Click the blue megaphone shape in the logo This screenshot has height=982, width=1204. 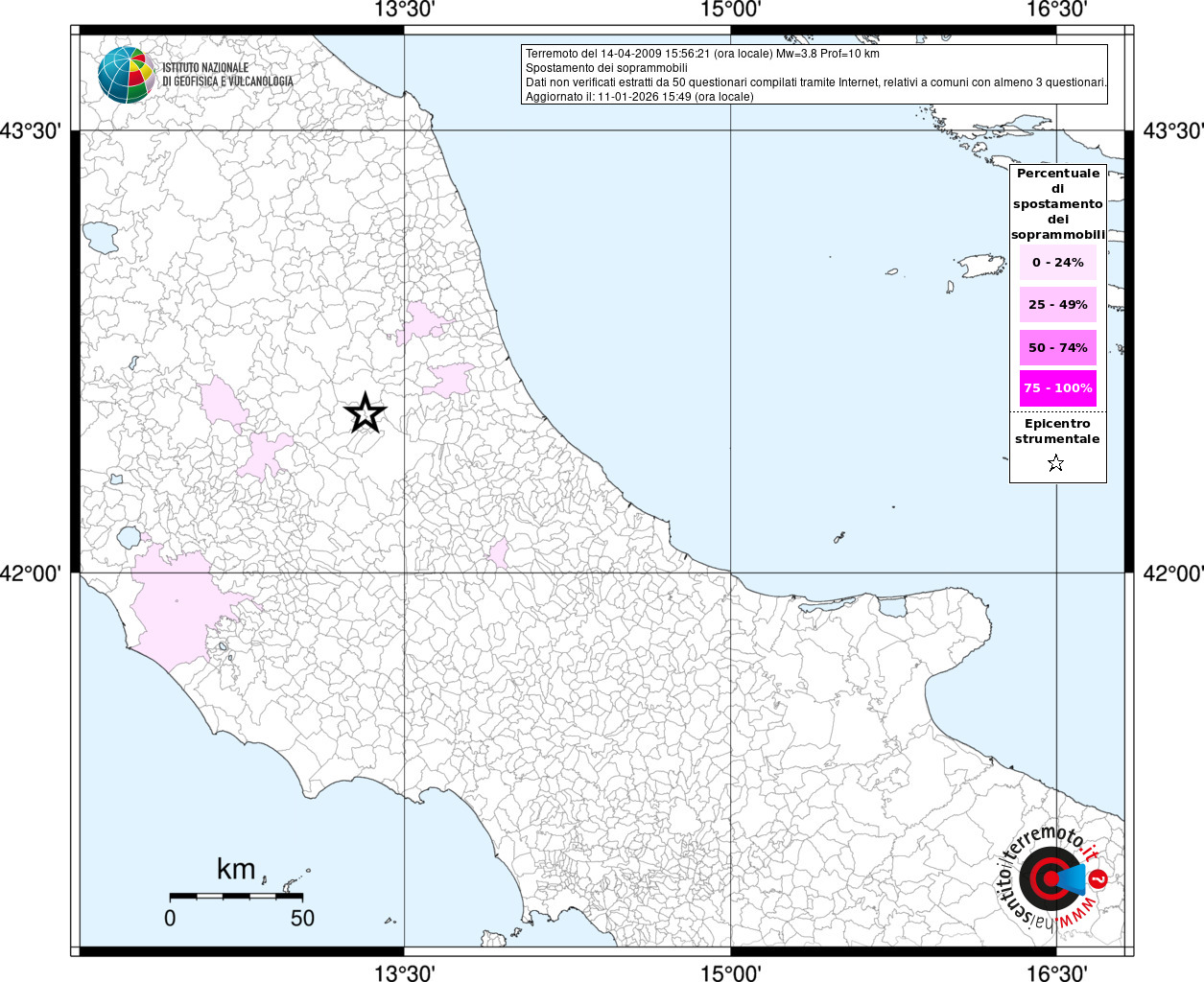point(1074,878)
